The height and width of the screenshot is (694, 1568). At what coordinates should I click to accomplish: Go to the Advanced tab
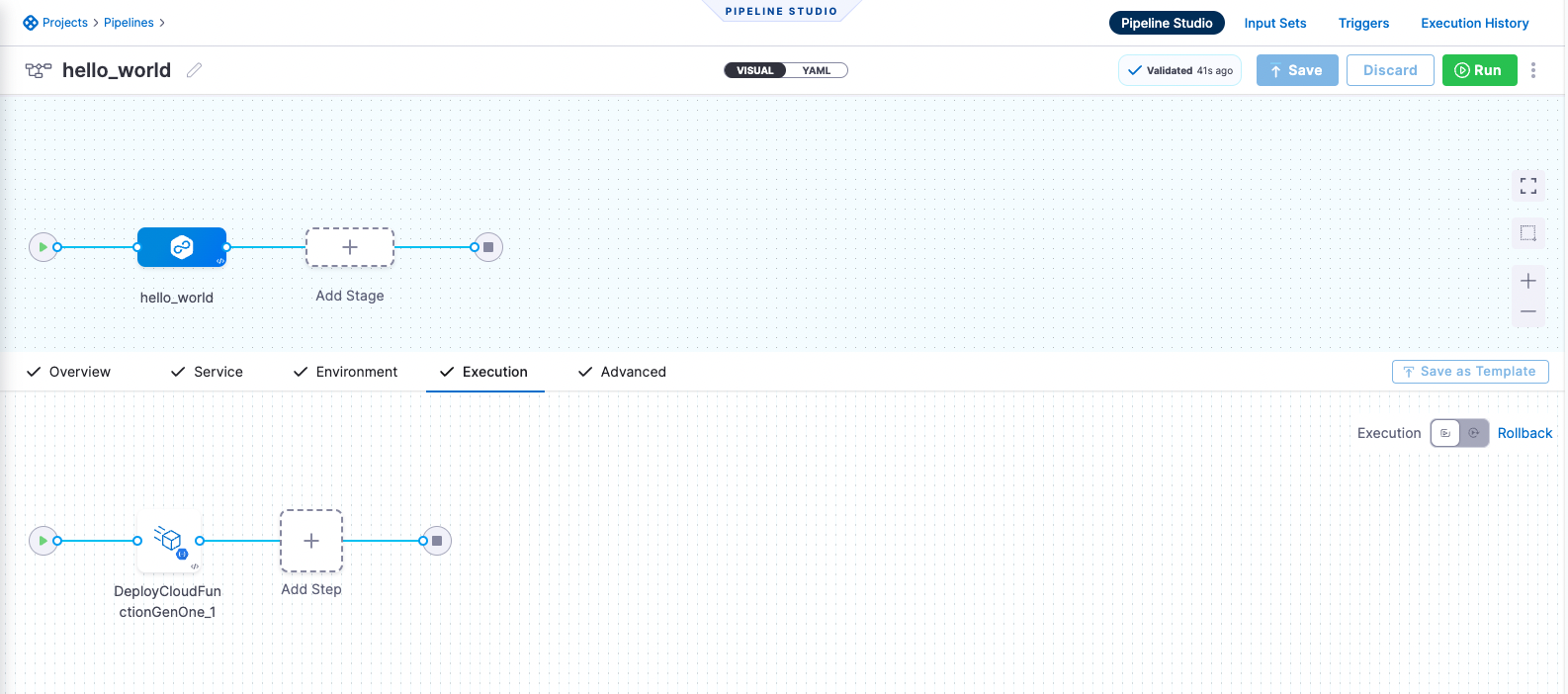(622, 372)
